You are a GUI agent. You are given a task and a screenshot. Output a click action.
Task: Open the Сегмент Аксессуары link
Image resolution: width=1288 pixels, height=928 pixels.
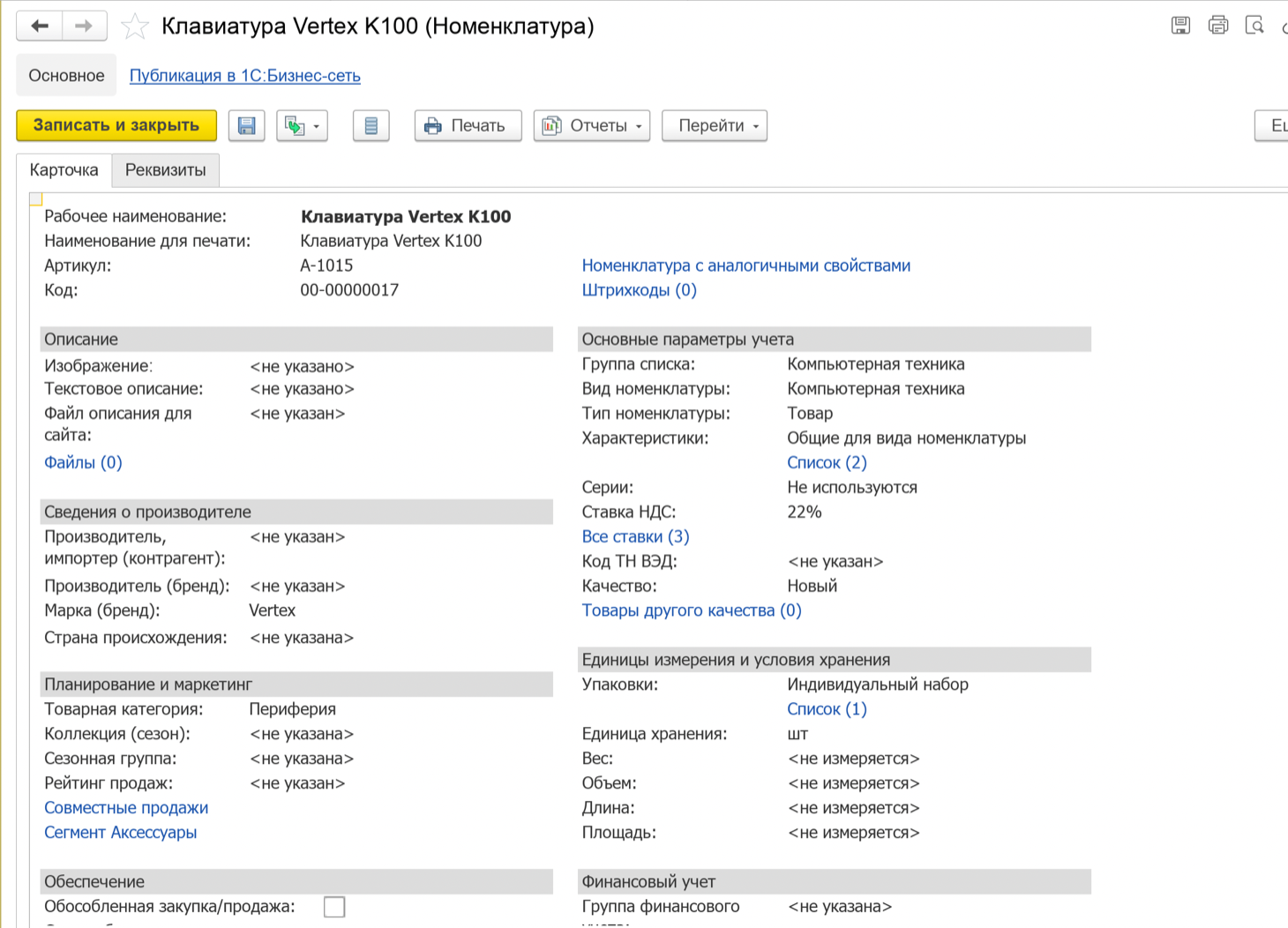[x=121, y=833]
